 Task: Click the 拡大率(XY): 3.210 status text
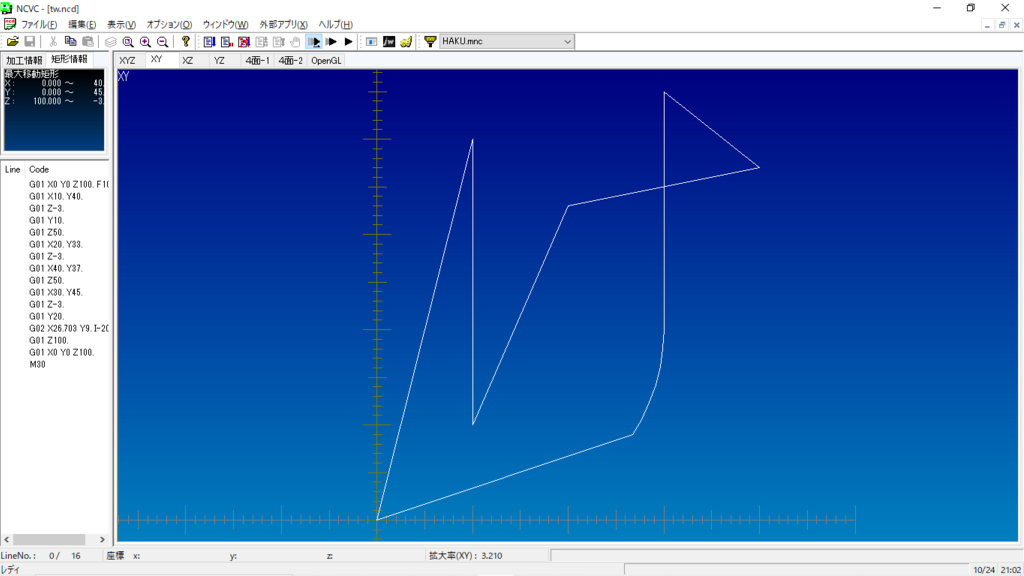(x=465, y=556)
